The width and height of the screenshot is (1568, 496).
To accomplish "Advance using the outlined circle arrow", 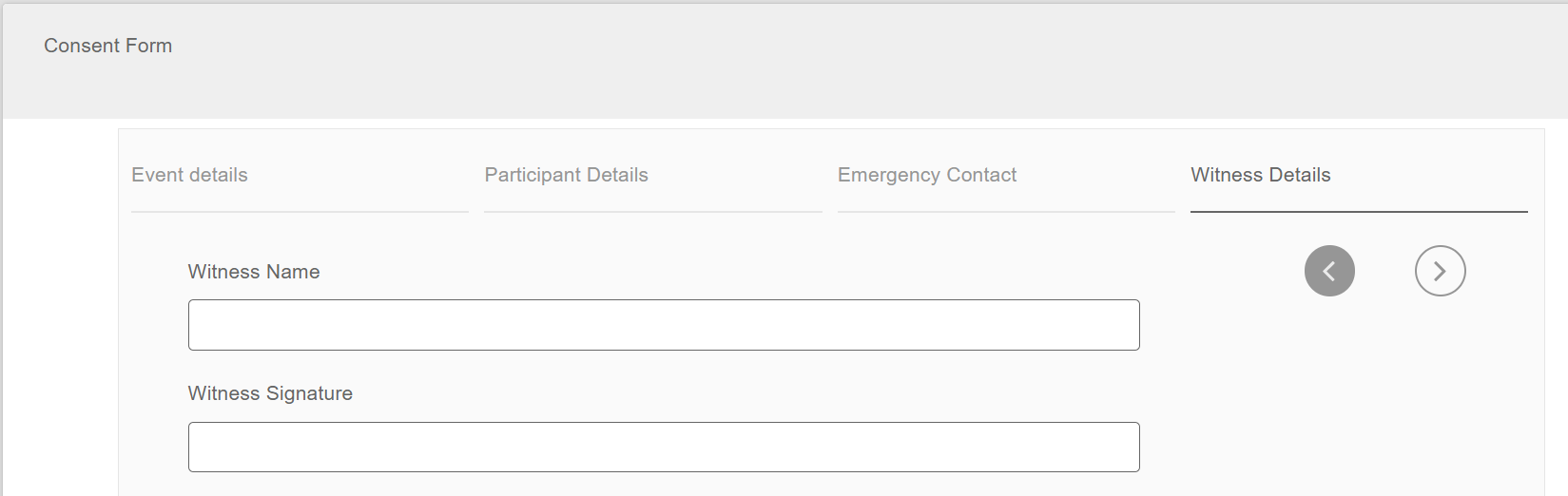I will click(x=1440, y=271).
